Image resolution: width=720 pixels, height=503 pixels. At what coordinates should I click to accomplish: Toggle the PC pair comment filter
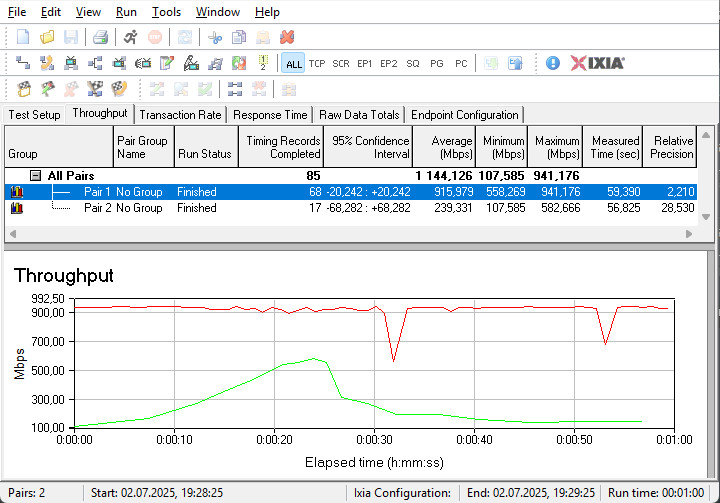461,63
